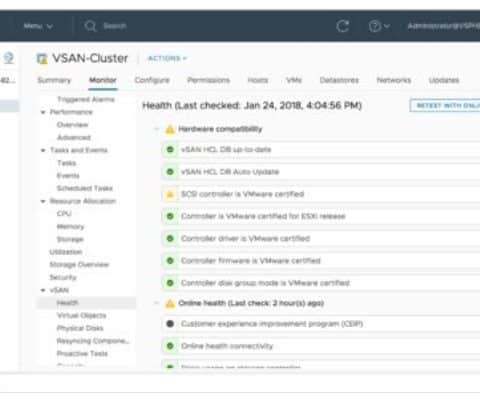This screenshot has width=480, height=403.
Task: Select Overview under Performance
Action: point(73,125)
